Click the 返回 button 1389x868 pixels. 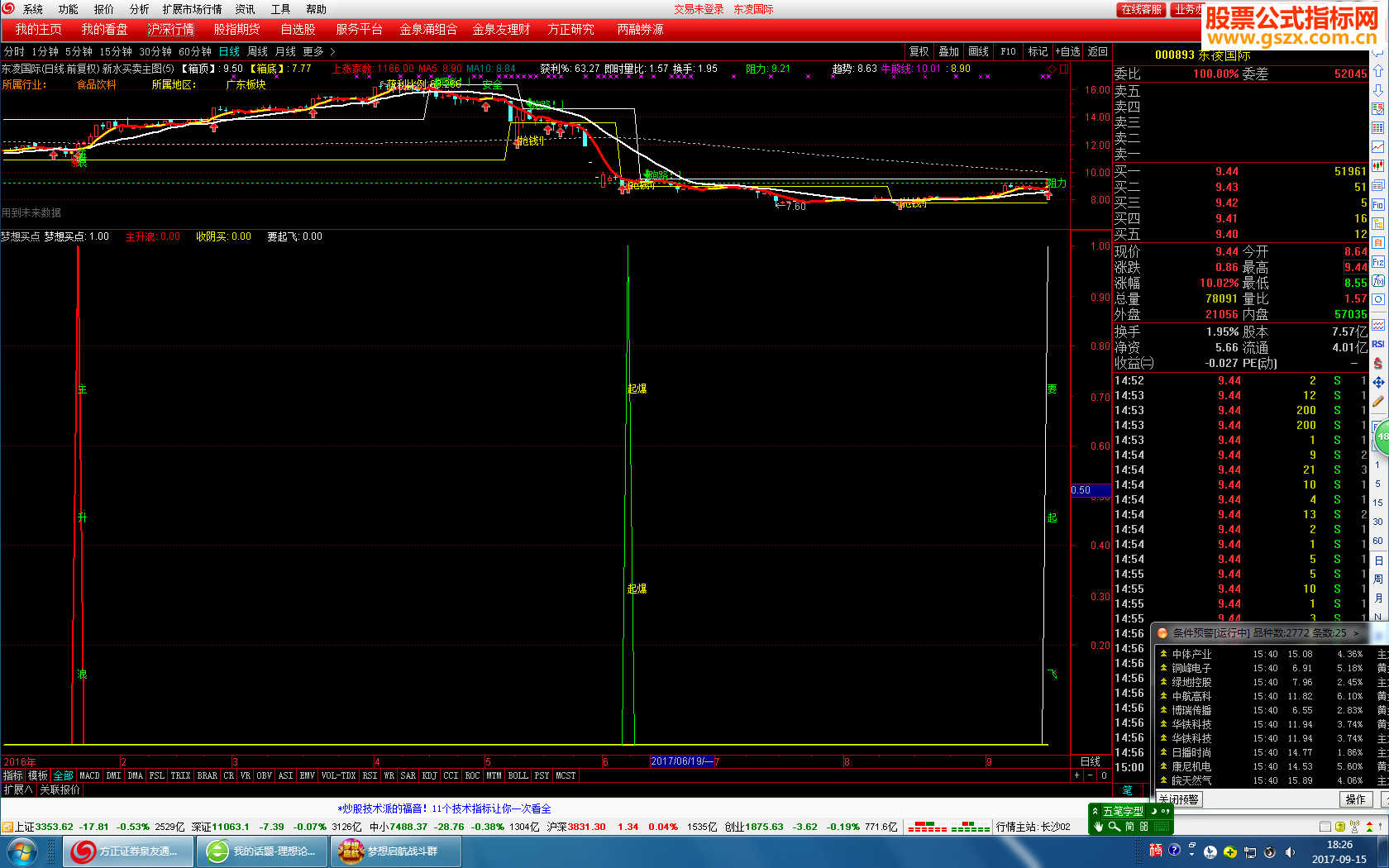(x=1097, y=51)
